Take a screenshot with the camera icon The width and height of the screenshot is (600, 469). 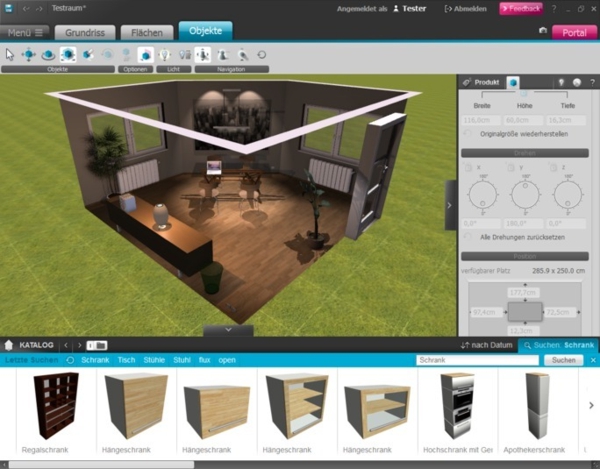tap(543, 31)
